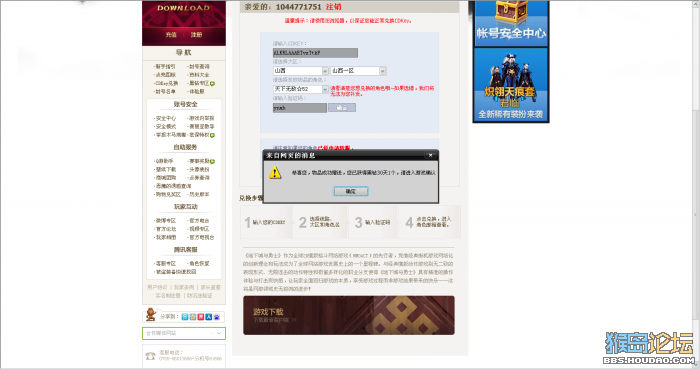Image resolution: width=700 pixels, height=369 pixels.
Task: Open the 视频专区 sidebar link
Action: pos(199,229)
